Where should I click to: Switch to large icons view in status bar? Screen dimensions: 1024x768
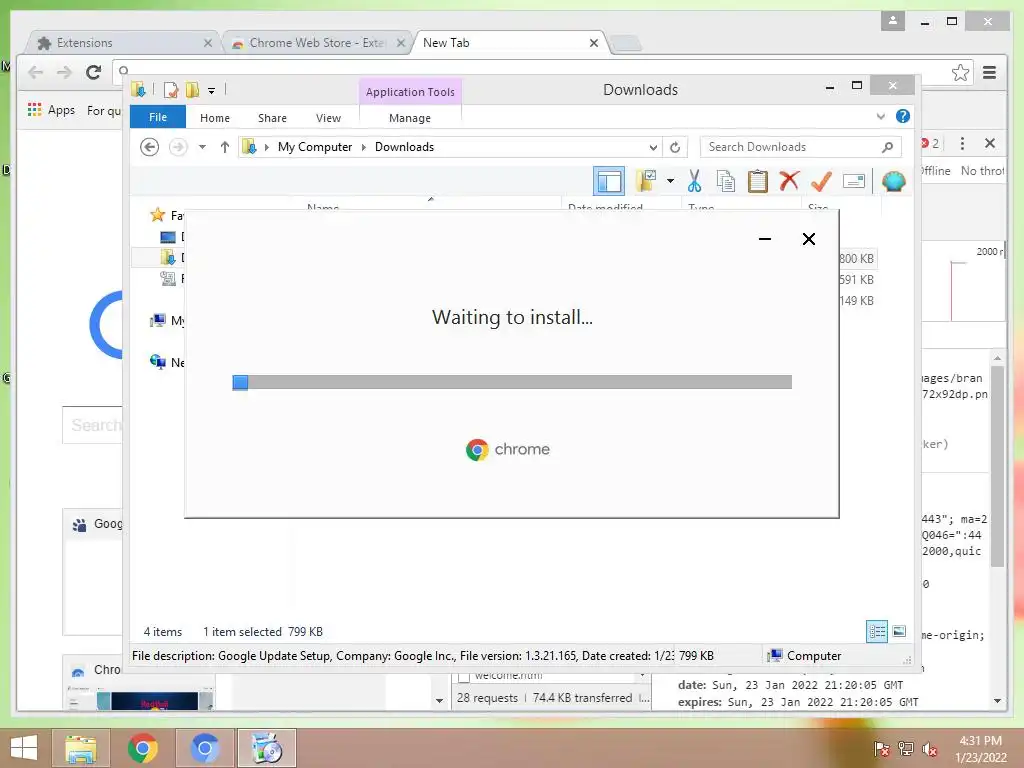point(899,631)
